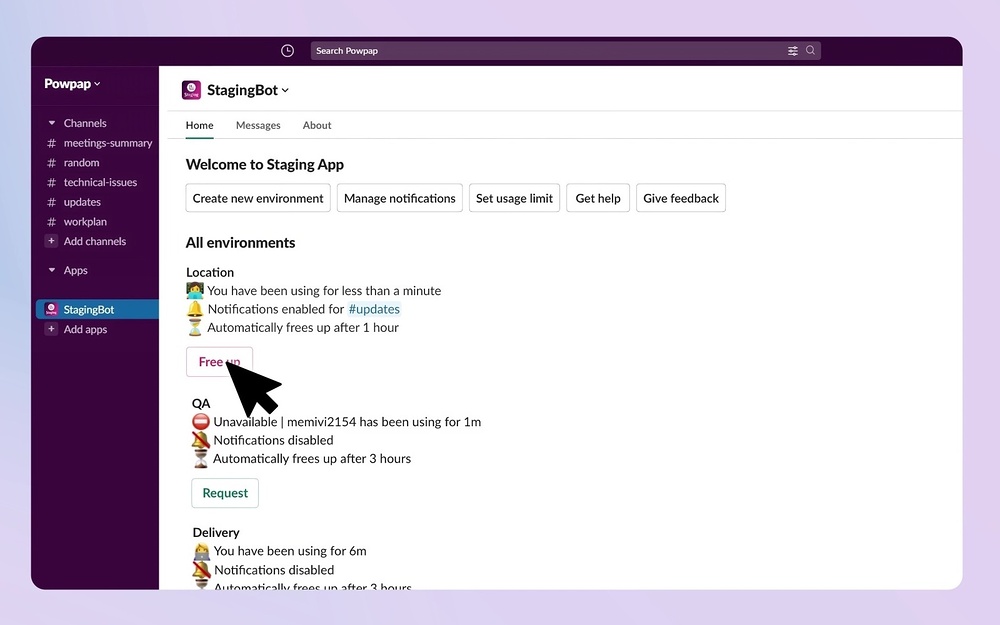Click hash icon of meetings-summary channel
Viewport: 1000px width, 625px height.
point(52,143)
